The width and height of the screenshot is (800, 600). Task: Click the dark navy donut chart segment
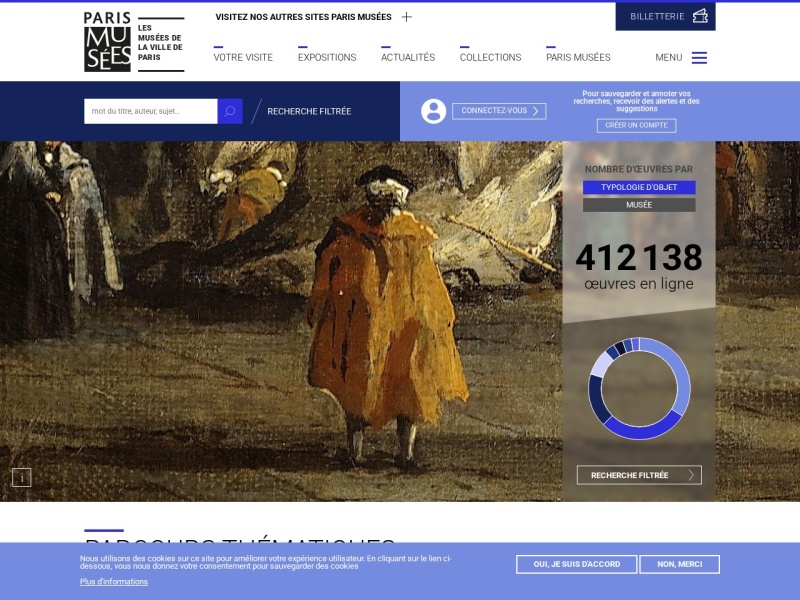tap(596, 399)
